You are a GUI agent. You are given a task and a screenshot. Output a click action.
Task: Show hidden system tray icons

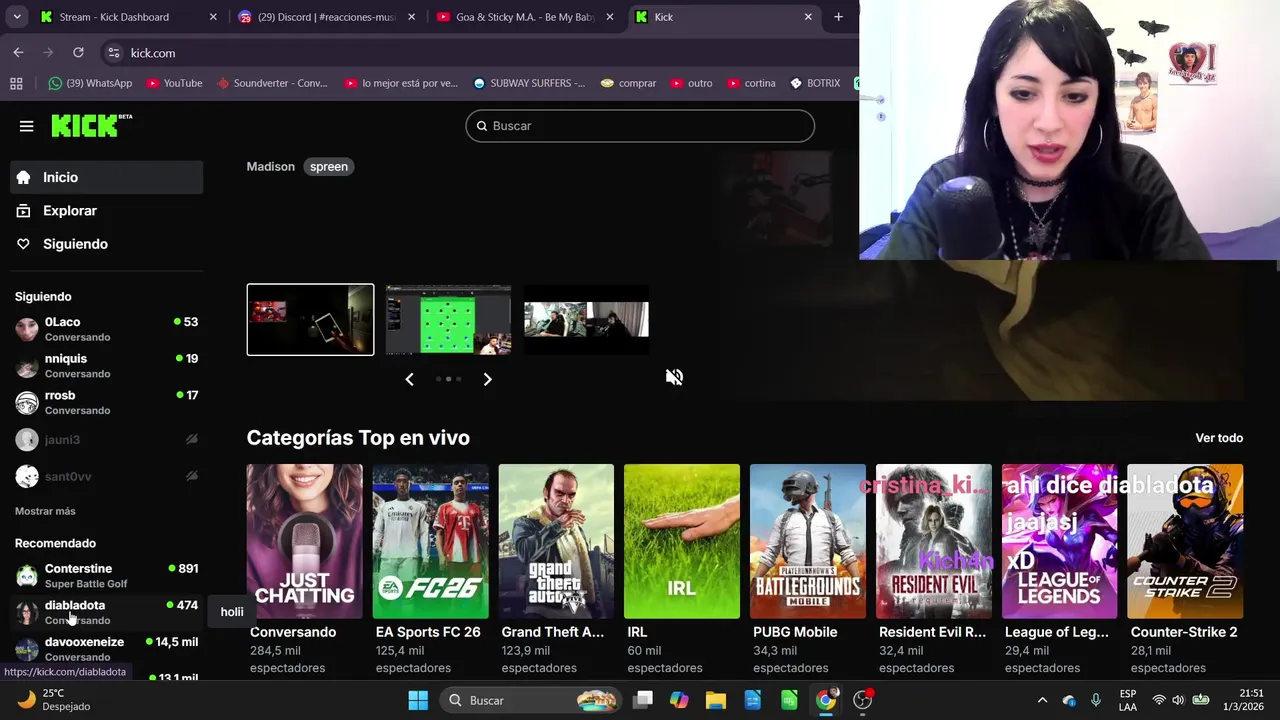pyautogui.click(x=1042, y=700)
